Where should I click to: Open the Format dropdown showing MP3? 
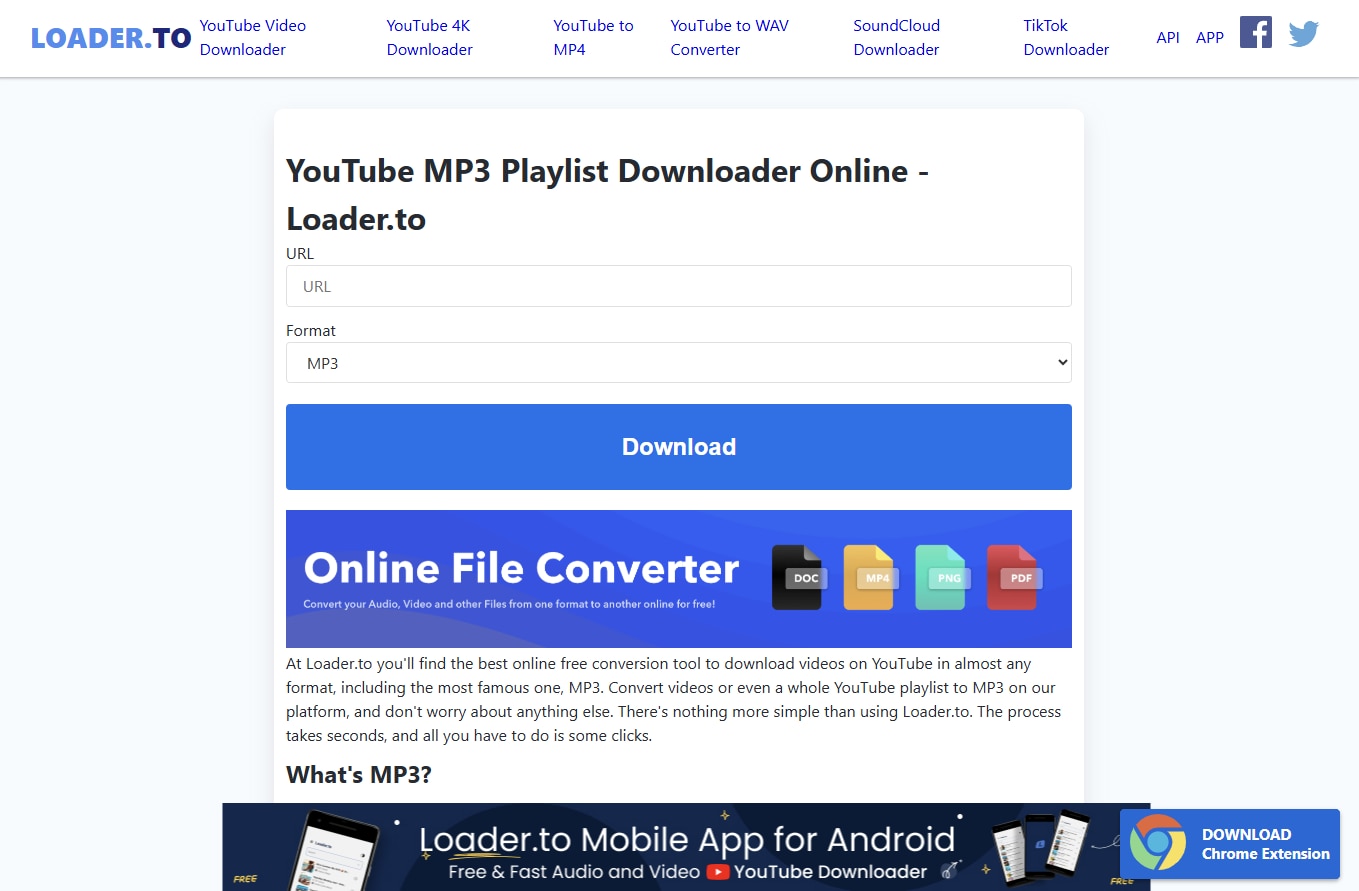[x=678, y=363]
